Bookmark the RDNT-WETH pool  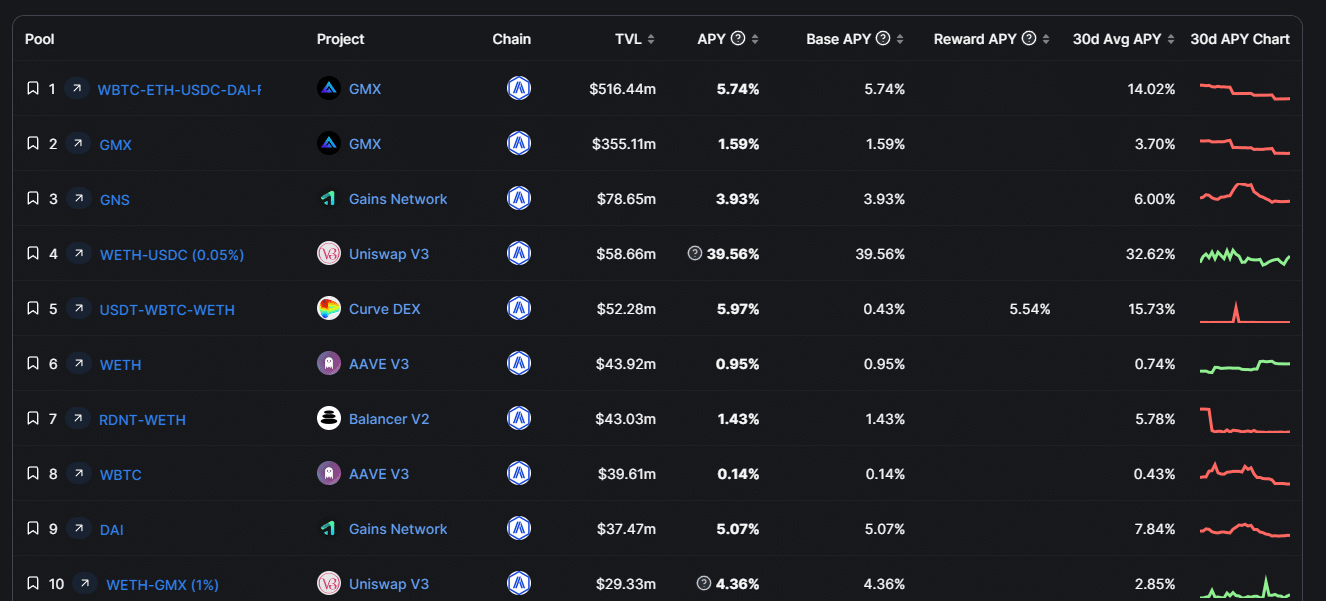[33, 419]
